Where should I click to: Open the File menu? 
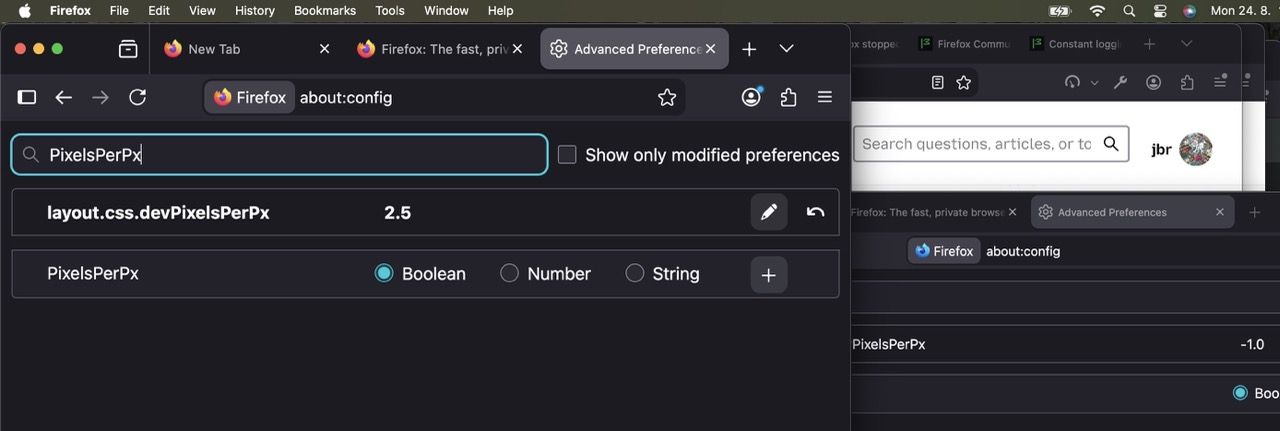point(119,11)
